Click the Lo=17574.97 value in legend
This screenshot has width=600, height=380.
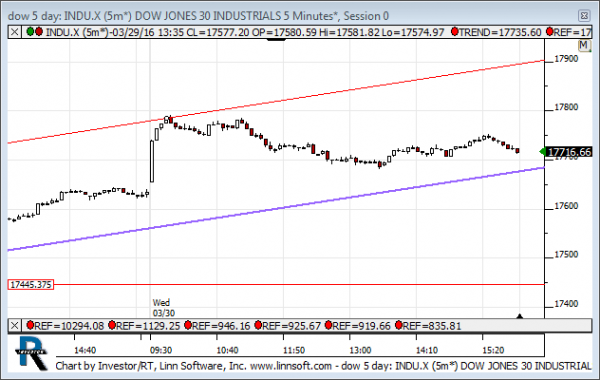point(413,32)
